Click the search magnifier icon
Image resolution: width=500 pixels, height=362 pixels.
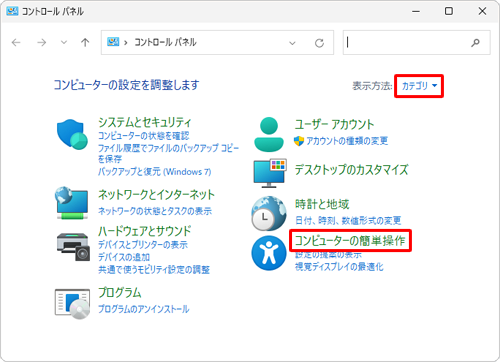click(x=475, y=42)
